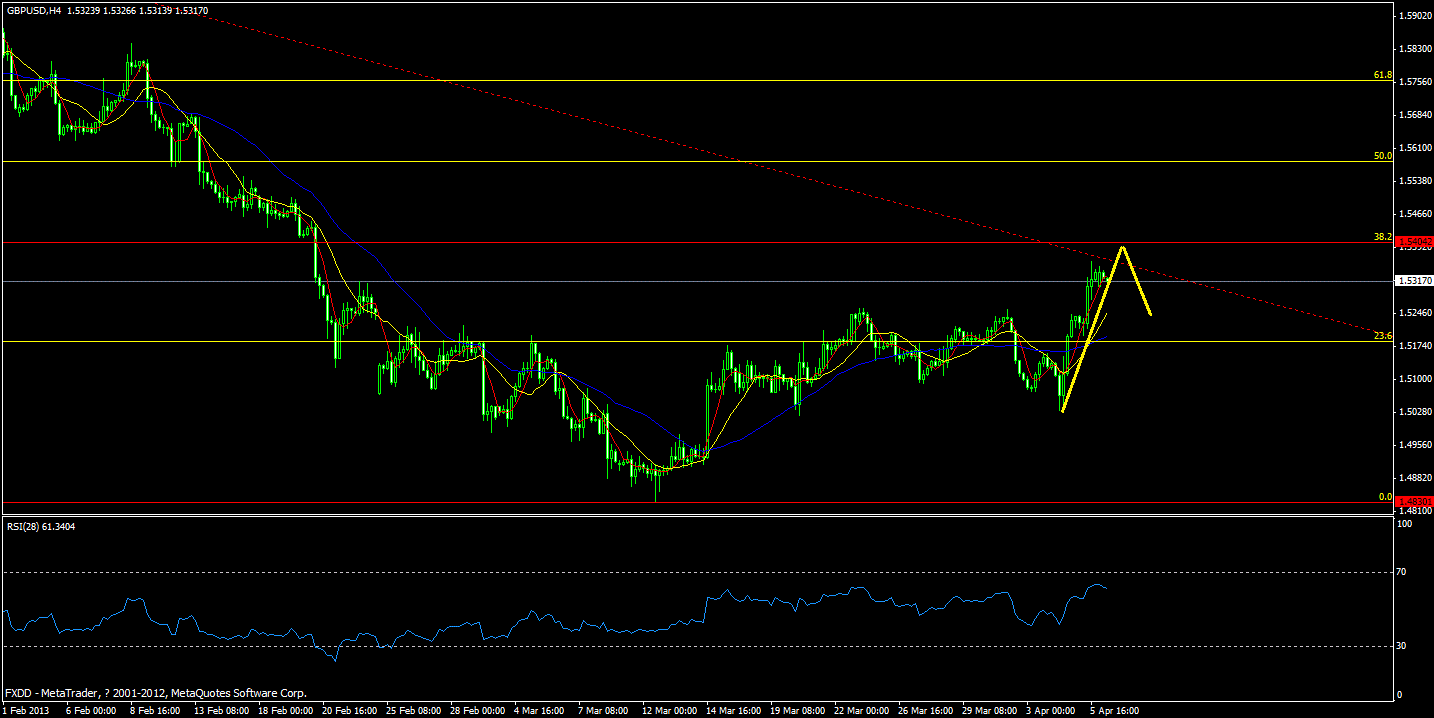The width and height of the screenshot is (1434, 718).
Task: Click the 1.57560 price scale value
Action: click(1416, 82)
